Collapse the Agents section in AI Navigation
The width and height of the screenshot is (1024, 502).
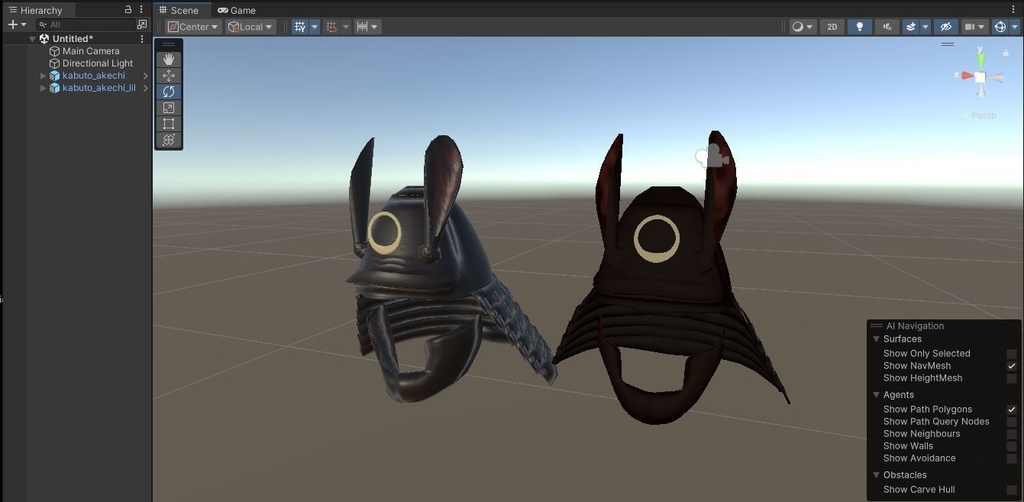876,395
